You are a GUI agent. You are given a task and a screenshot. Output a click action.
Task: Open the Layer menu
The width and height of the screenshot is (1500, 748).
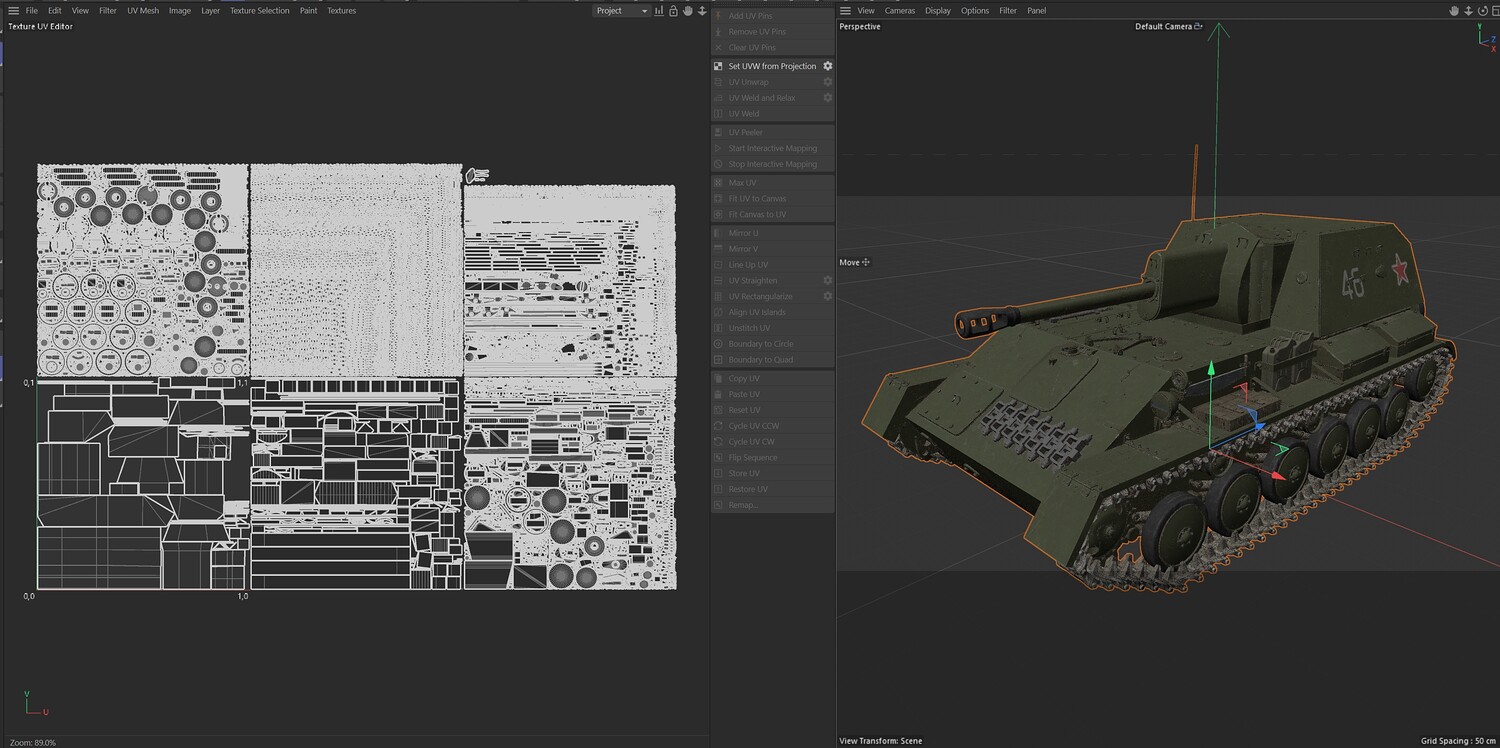pos(210,11)
